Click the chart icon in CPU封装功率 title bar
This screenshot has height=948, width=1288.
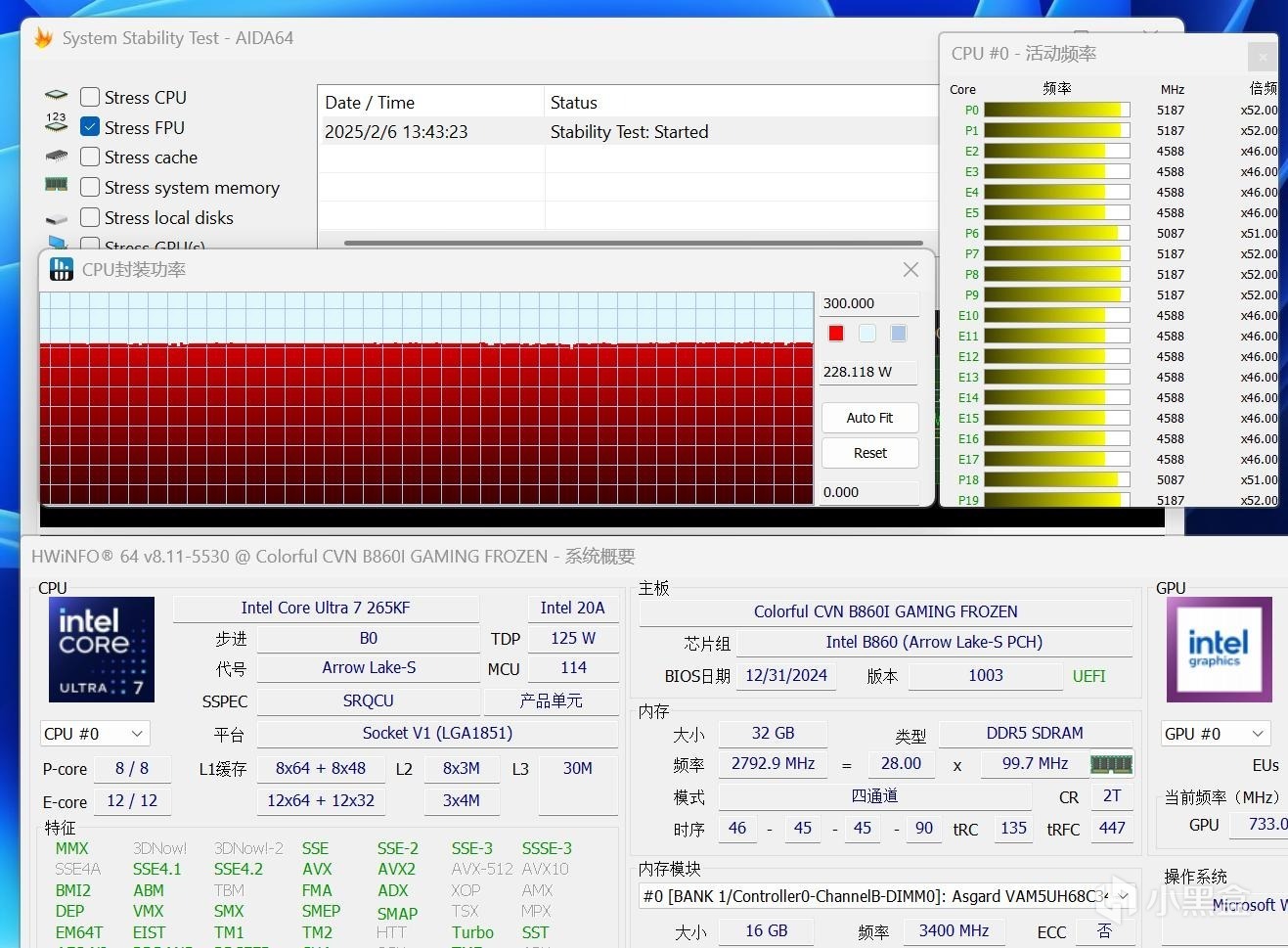point(62,269)
